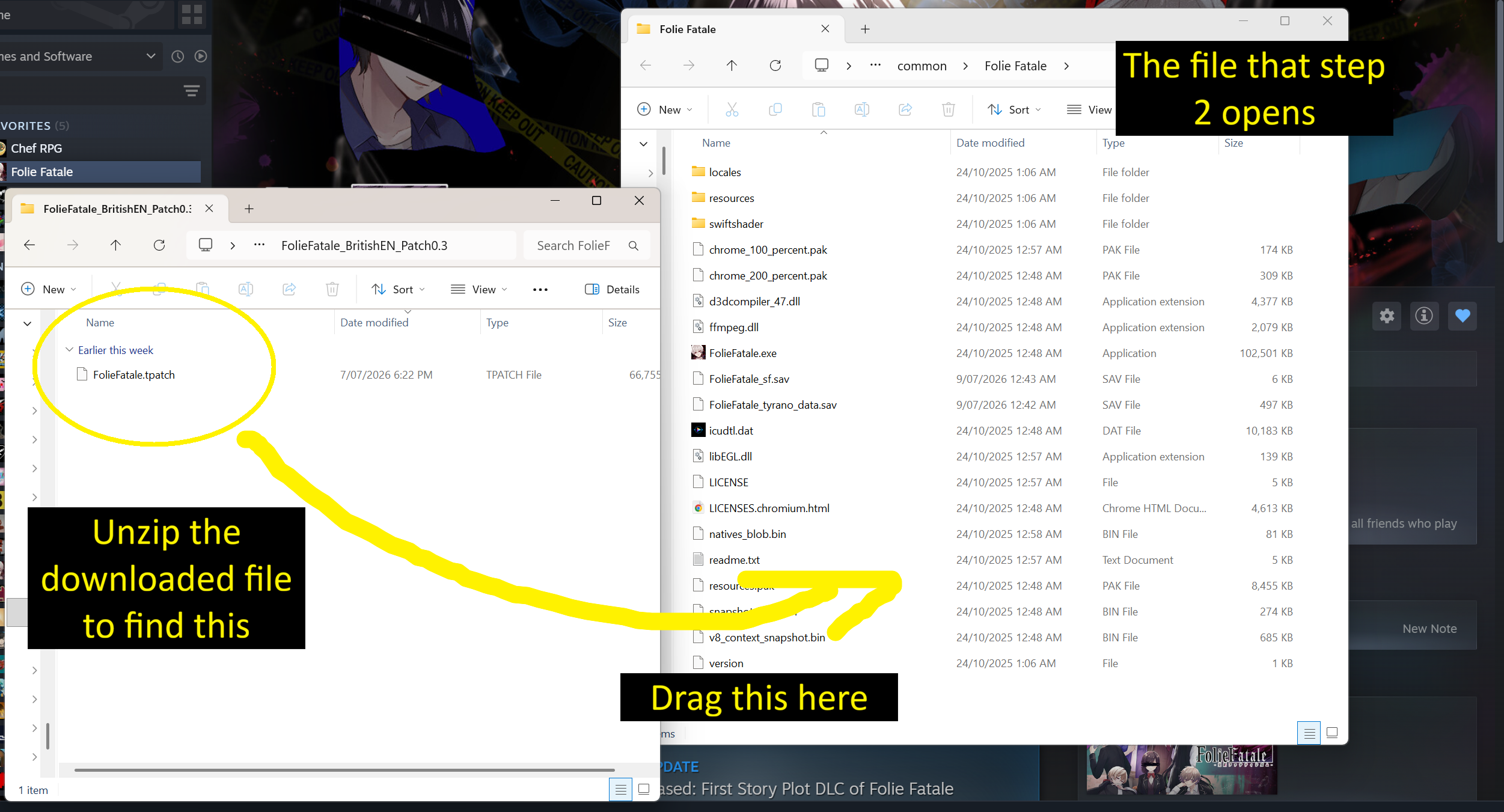
Task: Click Steam library filter icon
Action: (192, 91)
